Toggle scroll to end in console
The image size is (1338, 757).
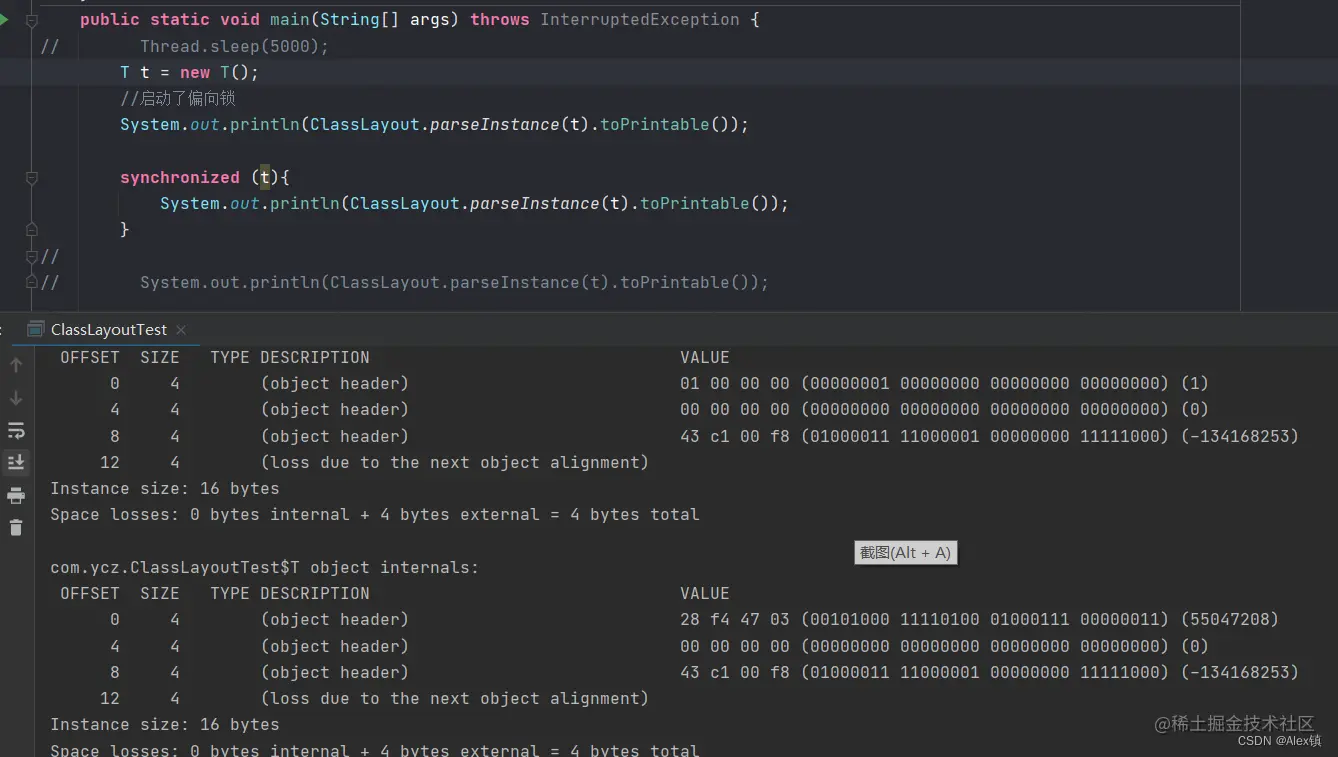(16, 462)
